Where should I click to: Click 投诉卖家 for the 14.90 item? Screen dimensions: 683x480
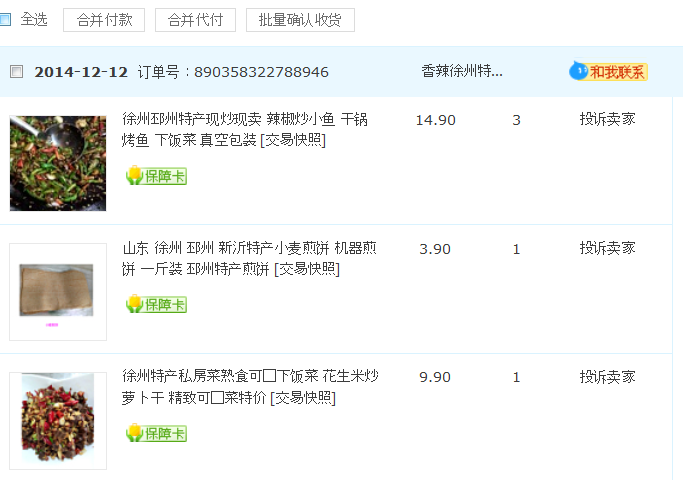[607, 119]
